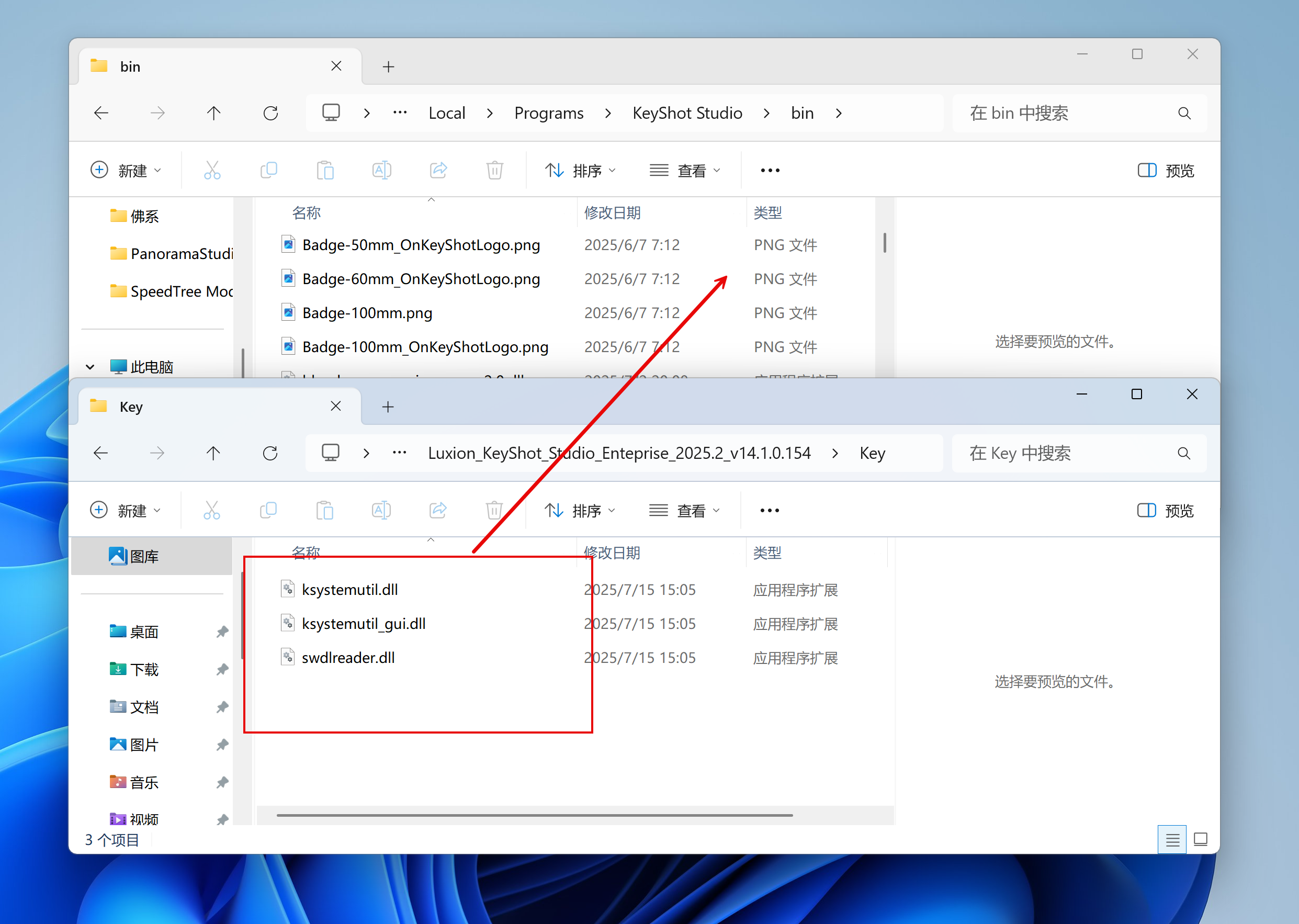Image resolution: width=1299 pixels, height=924 pixels.
Task: Click the Rename icon in Key window toolbar
Action: 381,510
